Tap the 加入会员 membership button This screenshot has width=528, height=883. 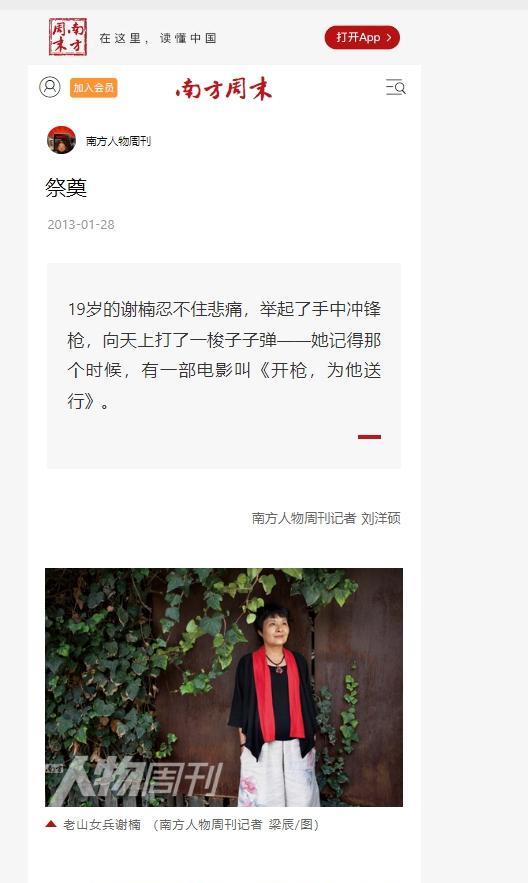(93, 88)
